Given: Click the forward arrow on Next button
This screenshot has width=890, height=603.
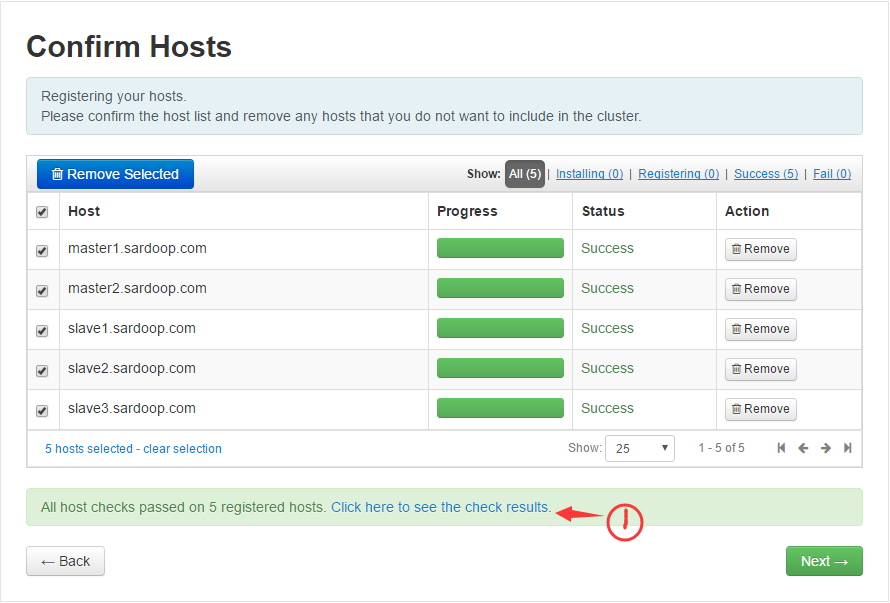Looking at the screenshot, I should tap(840, 561).
